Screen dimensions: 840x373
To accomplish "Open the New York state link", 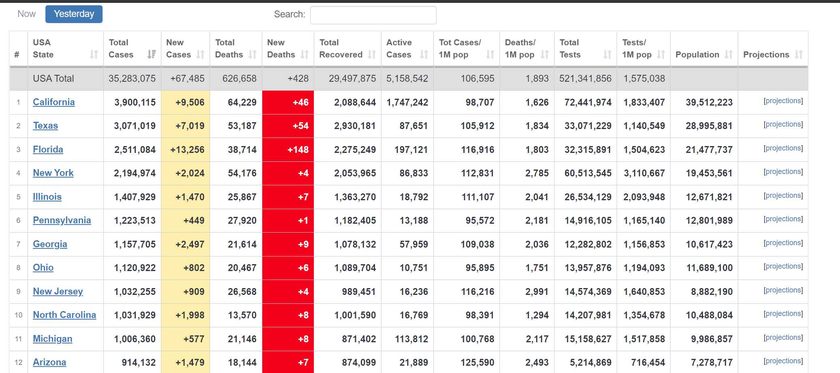I will [53, 173].
